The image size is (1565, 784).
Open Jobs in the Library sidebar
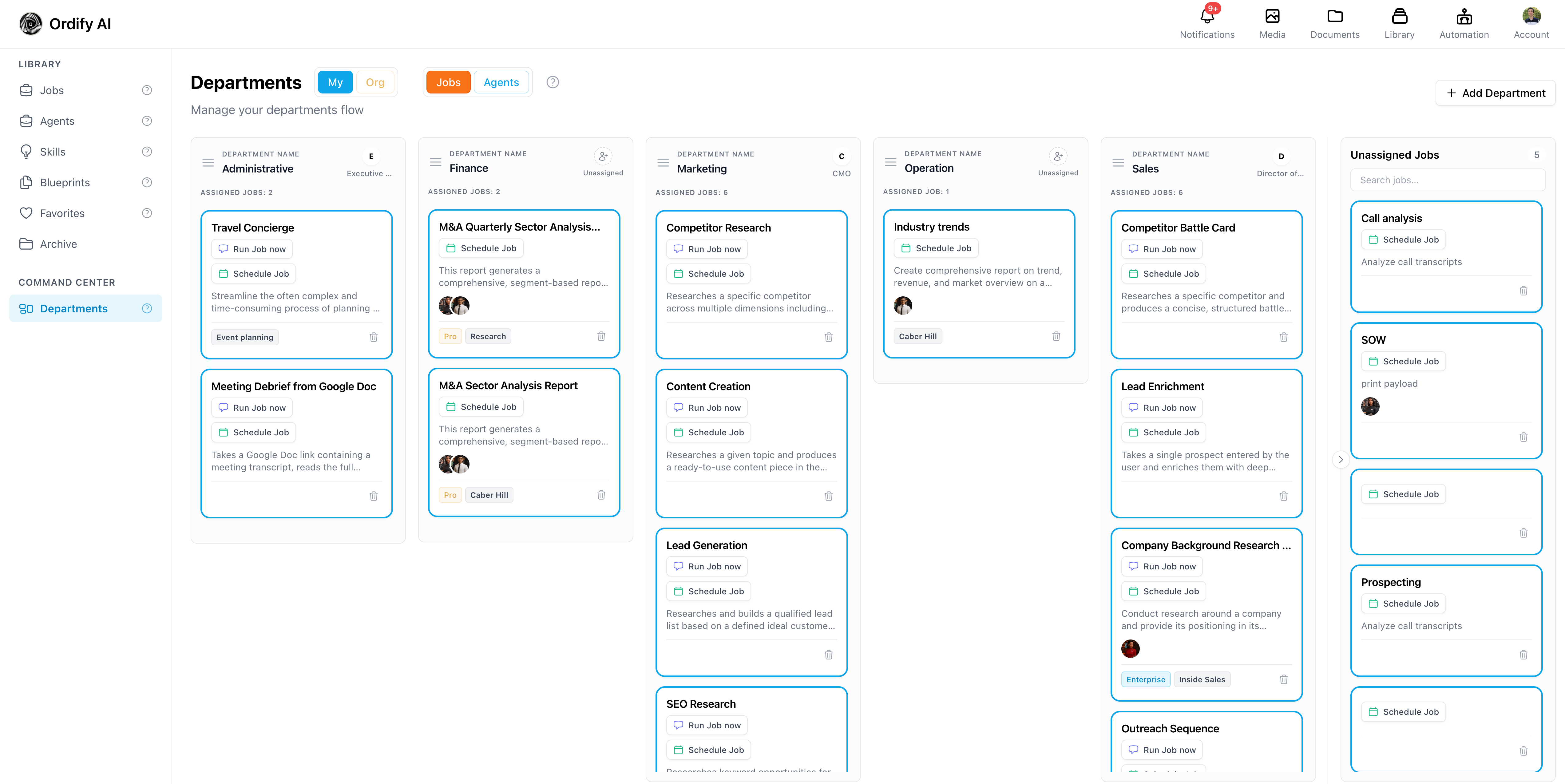86,90
